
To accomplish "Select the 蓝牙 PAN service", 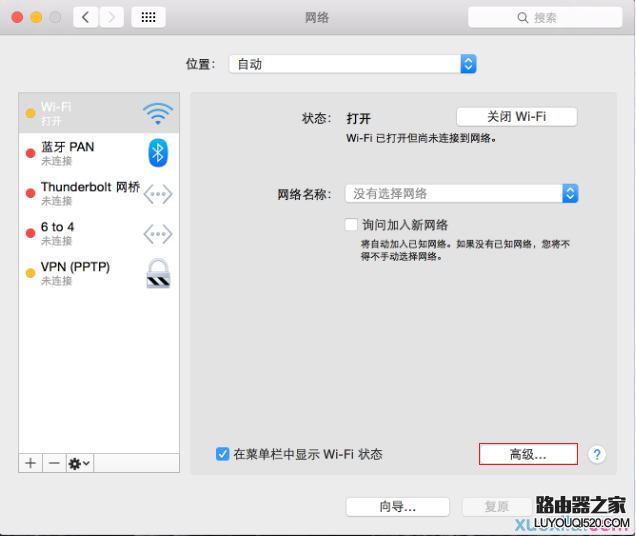I will [x=99, y=153].
